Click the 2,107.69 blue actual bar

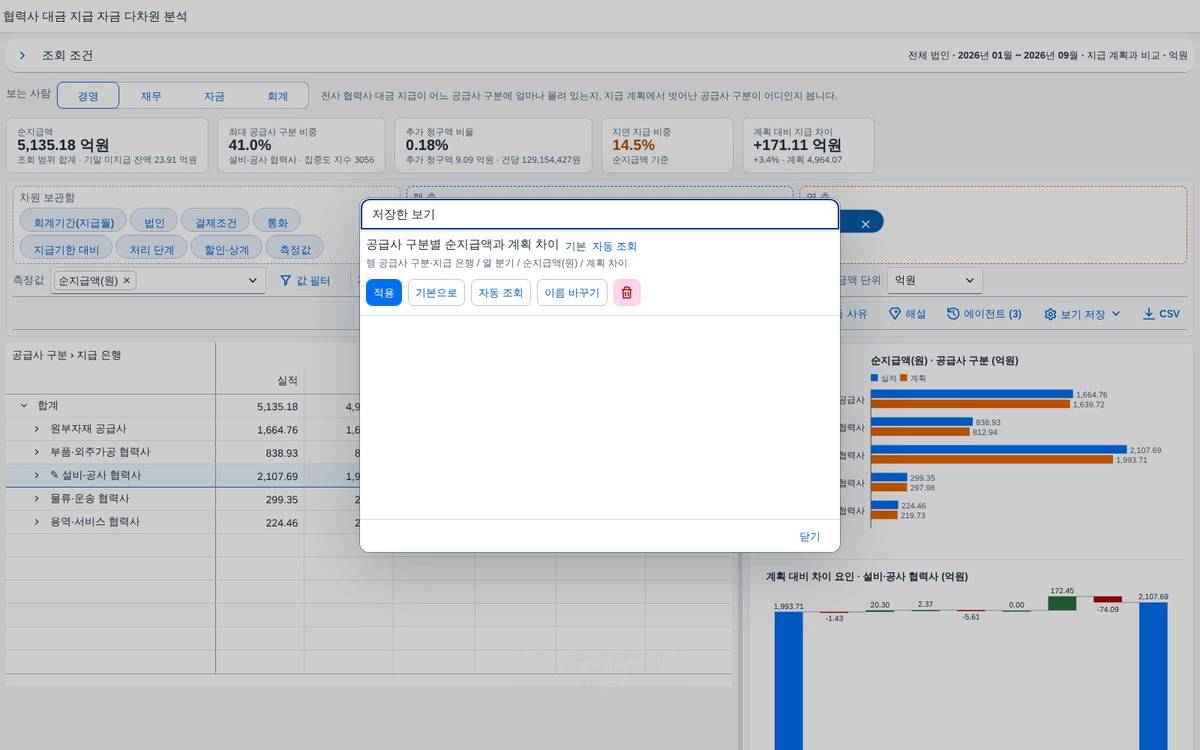998,450
